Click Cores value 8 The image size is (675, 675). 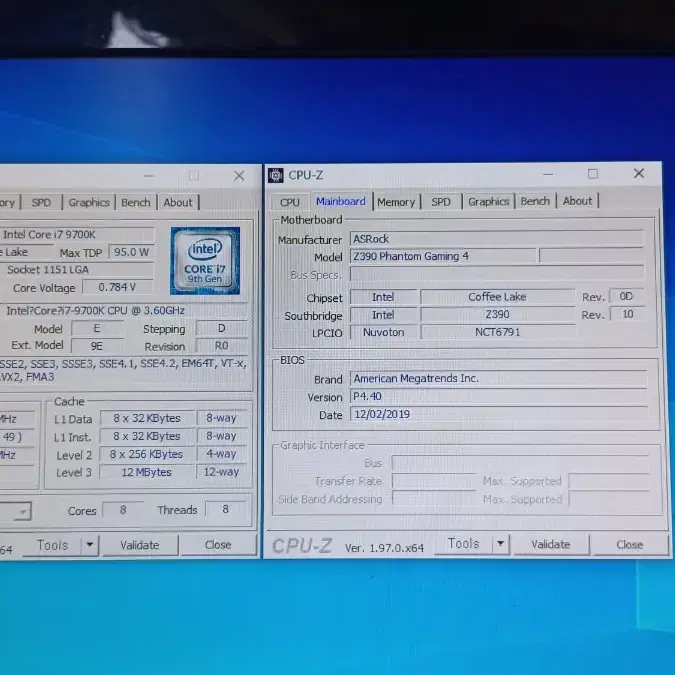[123, 510]
